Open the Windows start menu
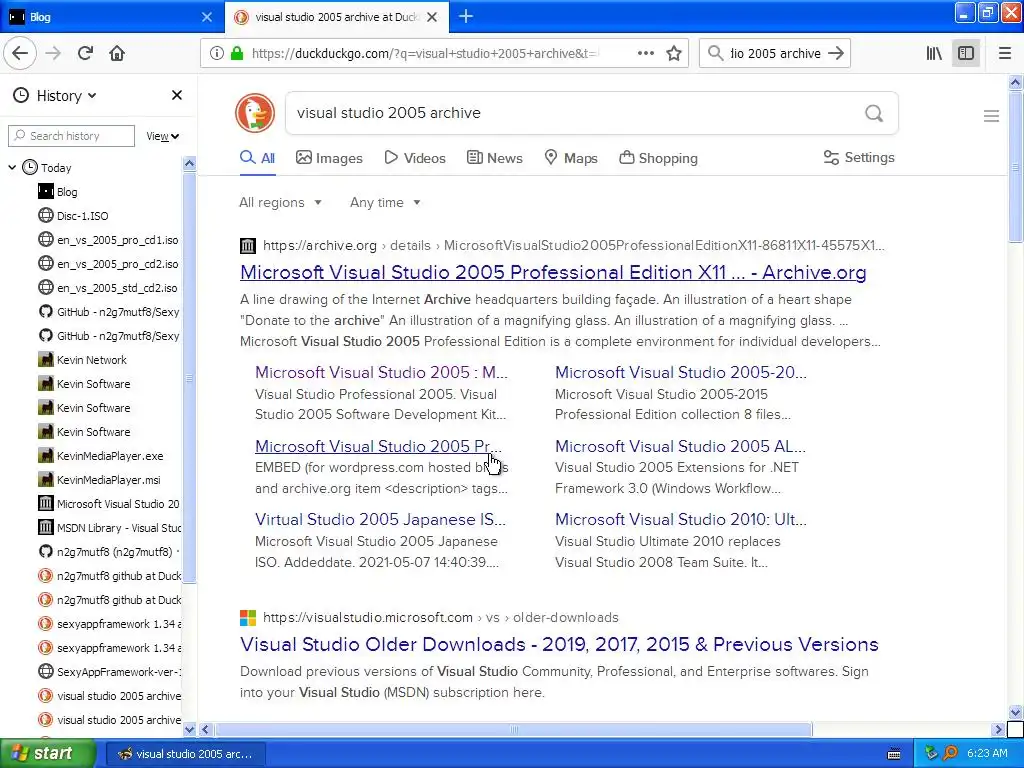Image resolution: width=1024 pixels, height=768 pixels. [47, 754]
